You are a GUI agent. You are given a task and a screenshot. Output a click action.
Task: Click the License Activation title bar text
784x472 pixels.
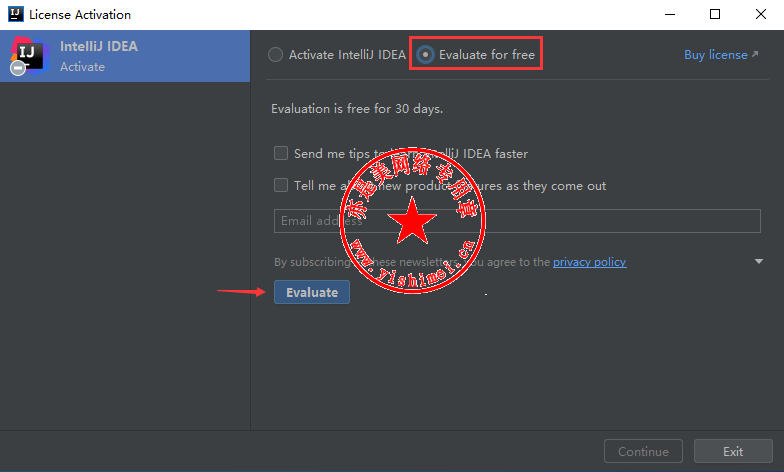click(80, 15)
